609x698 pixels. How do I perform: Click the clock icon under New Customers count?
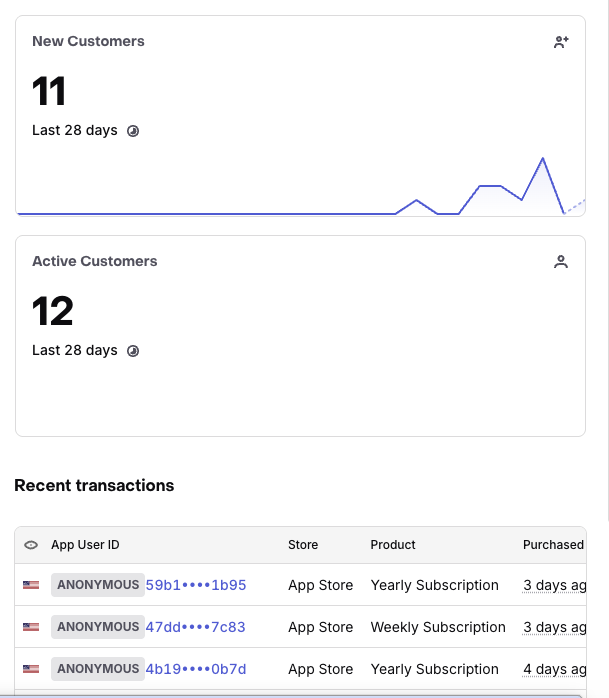[x=133, y=131]
